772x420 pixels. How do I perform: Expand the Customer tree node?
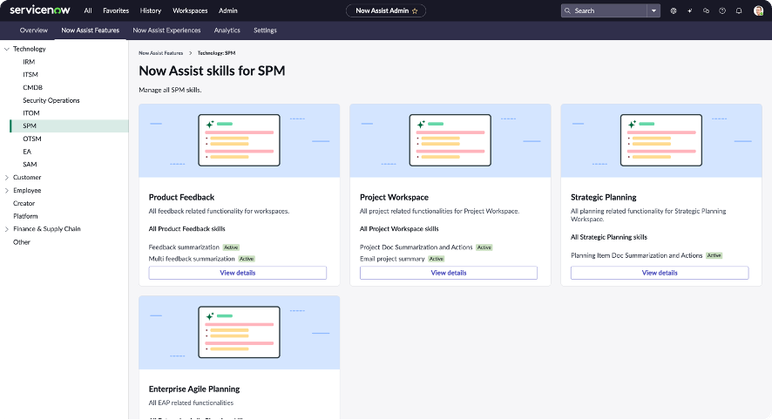(6, 177)
